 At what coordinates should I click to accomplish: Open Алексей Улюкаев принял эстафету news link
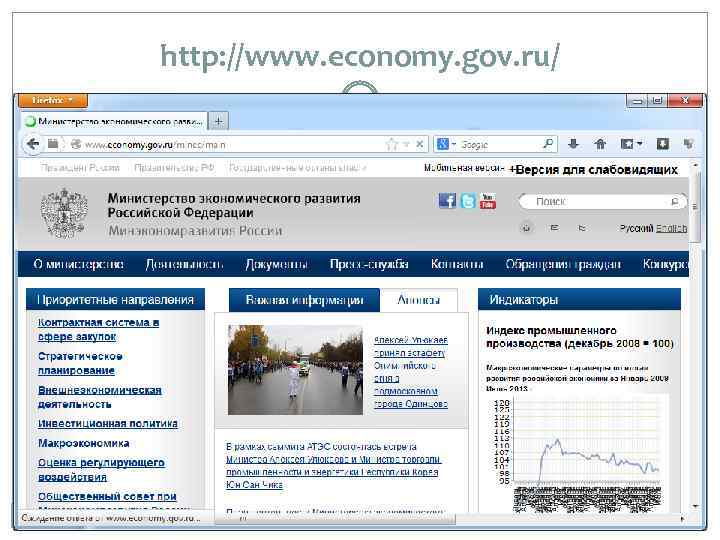[x=411, y=372]
